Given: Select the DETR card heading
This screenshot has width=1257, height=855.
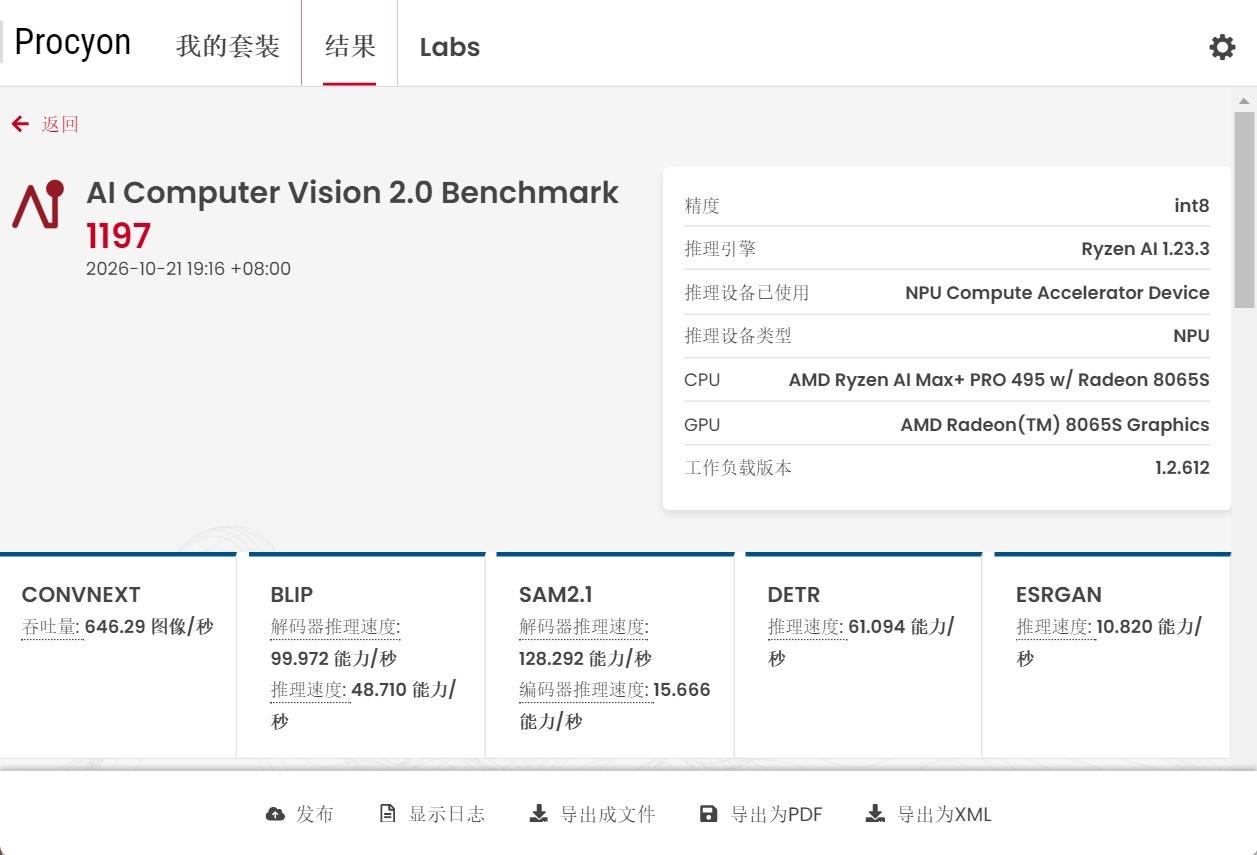Looking at the screenshot, I should pos(794,595).
